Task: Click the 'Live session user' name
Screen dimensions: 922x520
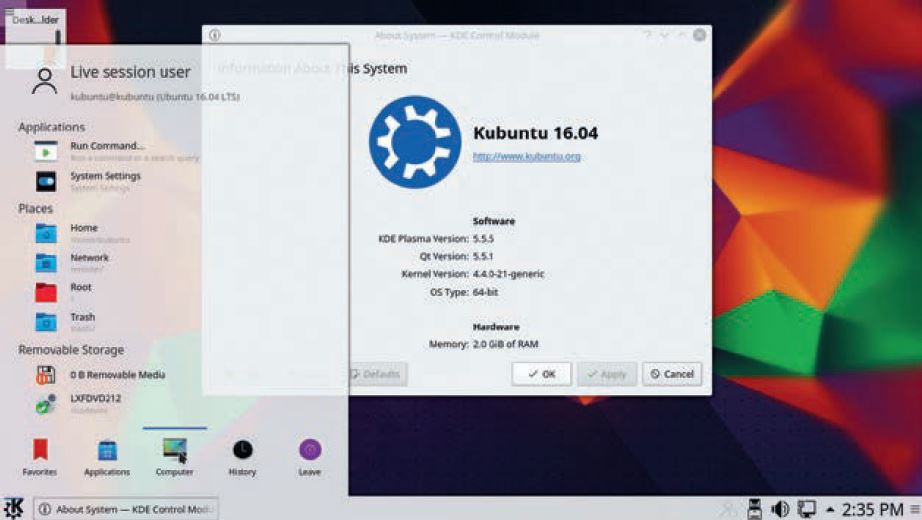Action: (131, 72)
